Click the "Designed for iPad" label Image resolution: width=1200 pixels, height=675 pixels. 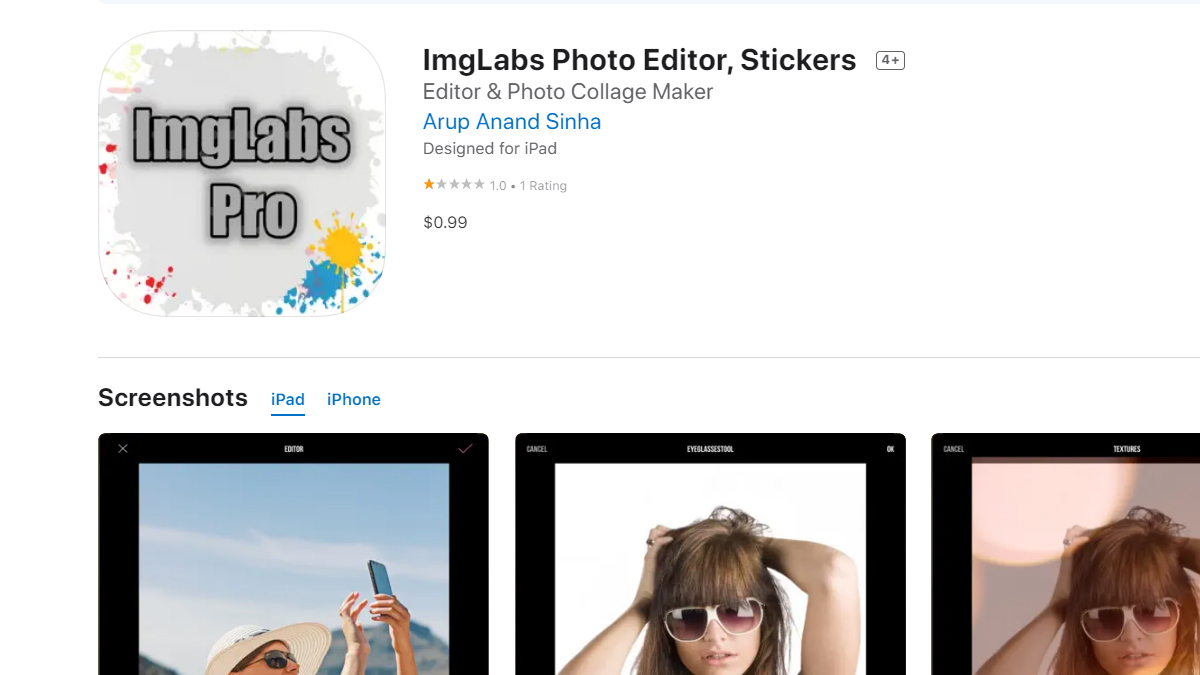(490, 149)
